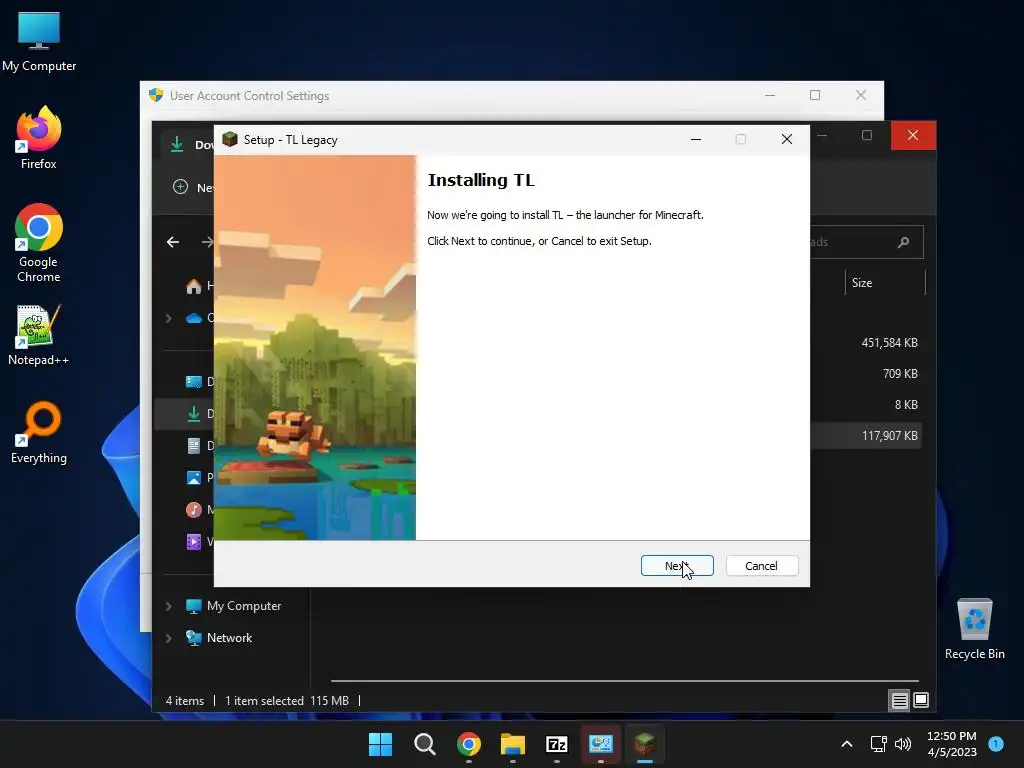Image resolution: width=1024 pixels, height=768 pixels.
Task: Cancel the TL Legacy setup
Action: (761, 566)
